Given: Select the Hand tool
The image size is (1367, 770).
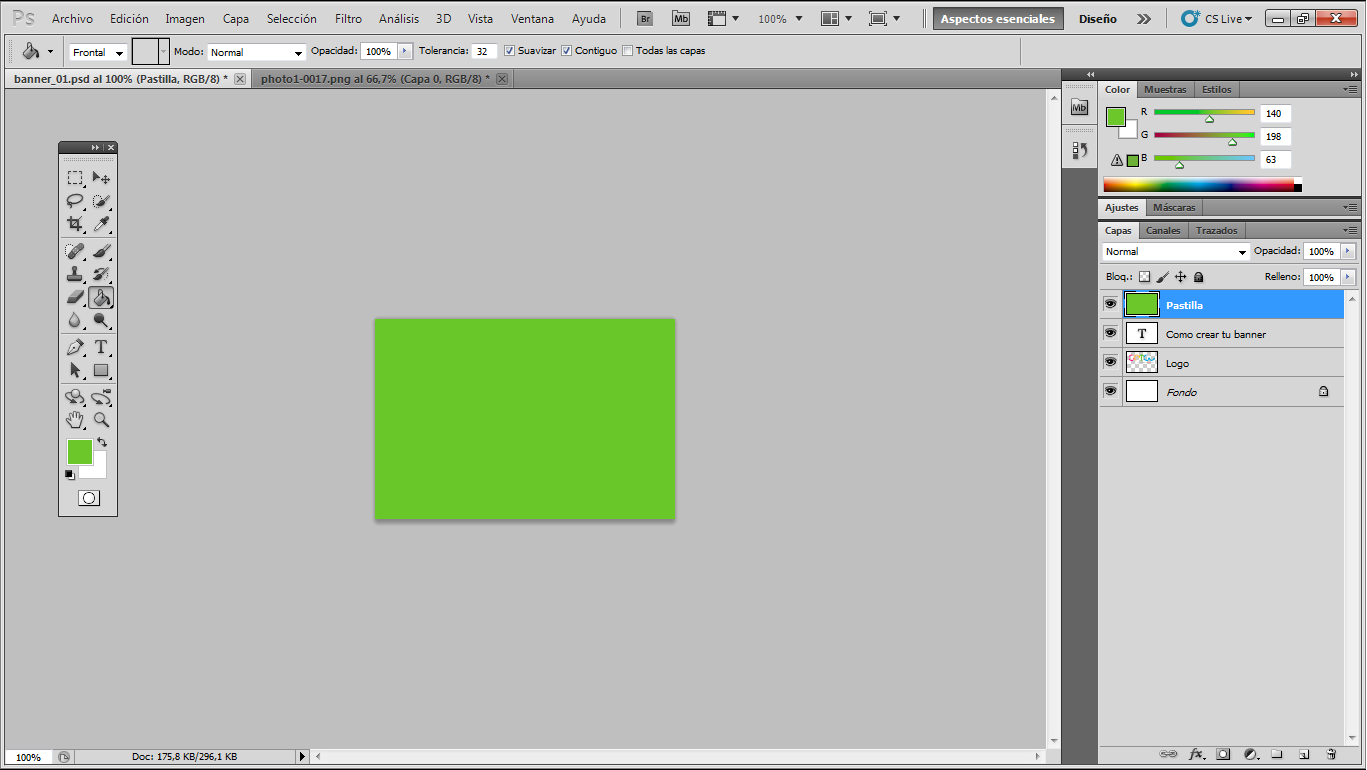Looking at the screenshot, I should click(x=75, y=420).
